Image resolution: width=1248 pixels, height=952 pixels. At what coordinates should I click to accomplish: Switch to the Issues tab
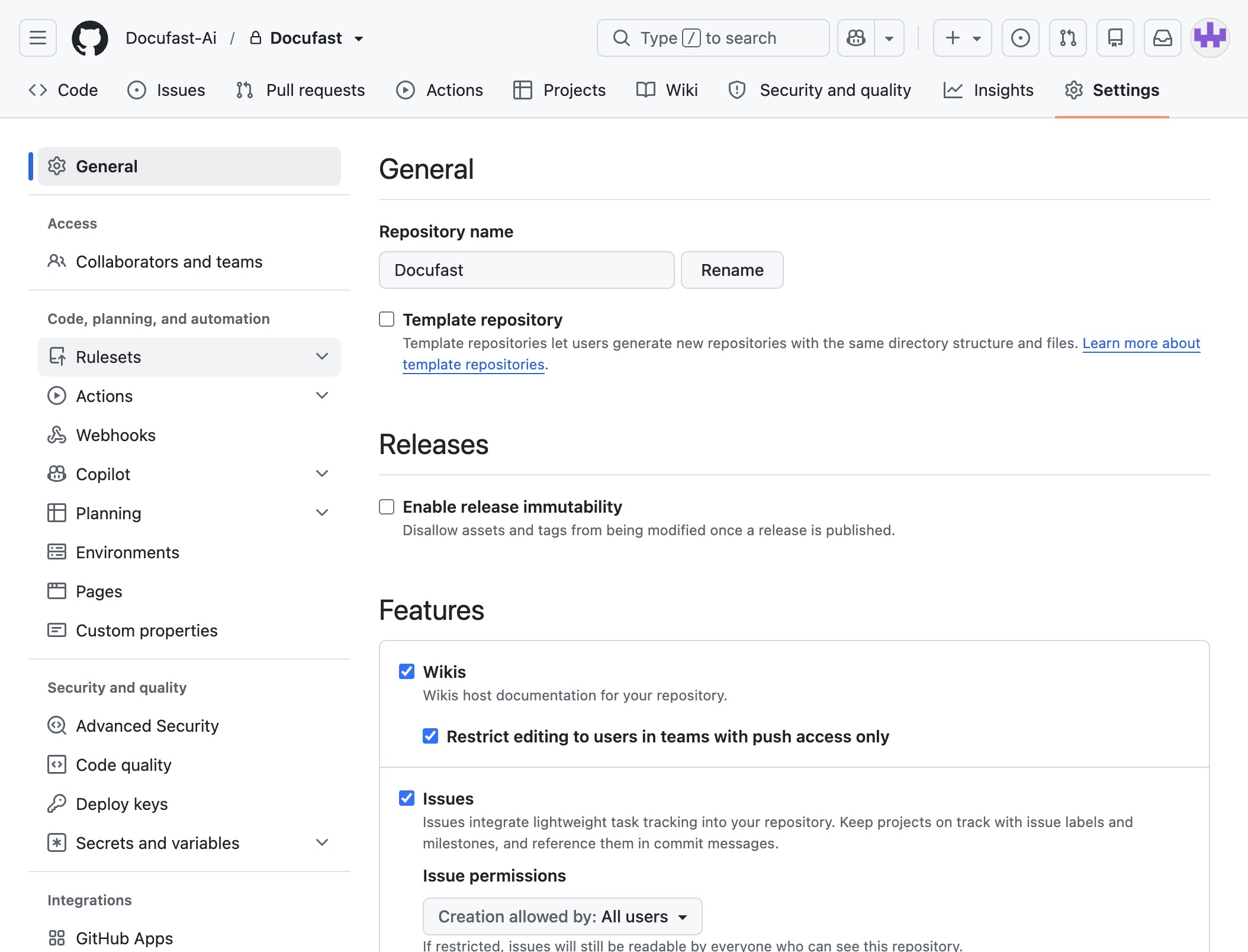pos(166,90)
